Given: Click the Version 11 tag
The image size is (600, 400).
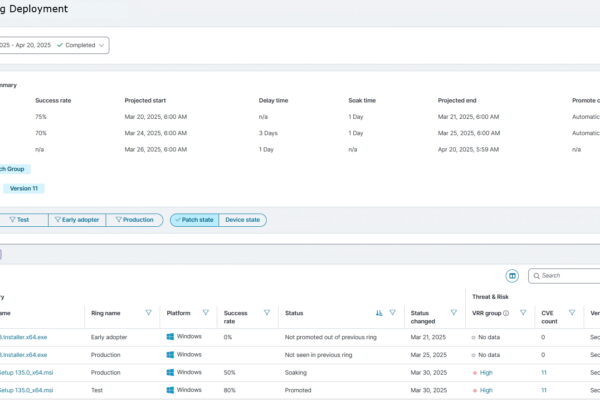Looking at the screenshot, I should click(x=24, y=188).
